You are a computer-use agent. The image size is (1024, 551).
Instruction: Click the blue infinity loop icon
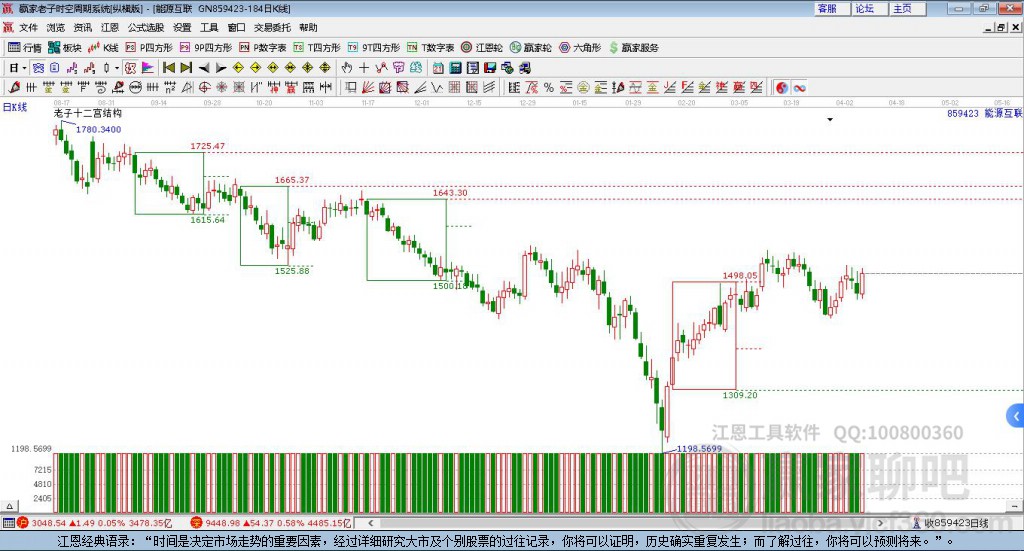[x=799, y=87]
